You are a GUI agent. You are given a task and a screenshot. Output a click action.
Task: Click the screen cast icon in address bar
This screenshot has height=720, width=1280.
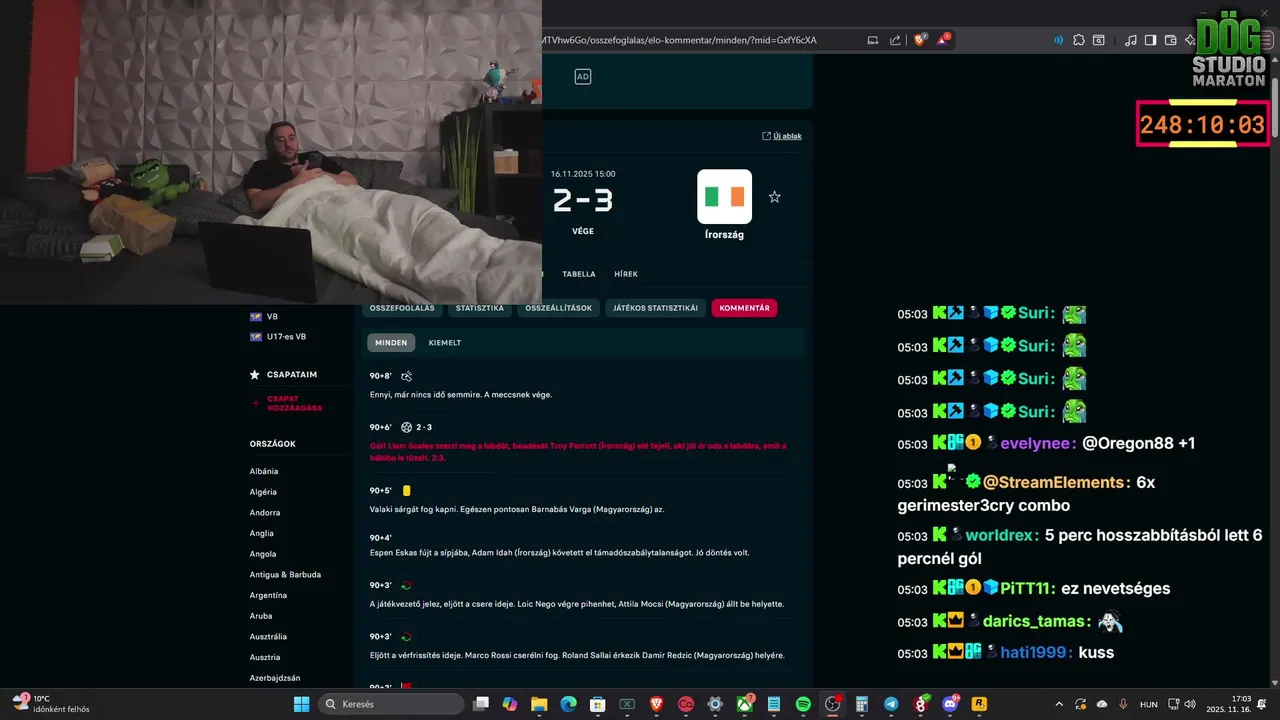click(873, 40)
